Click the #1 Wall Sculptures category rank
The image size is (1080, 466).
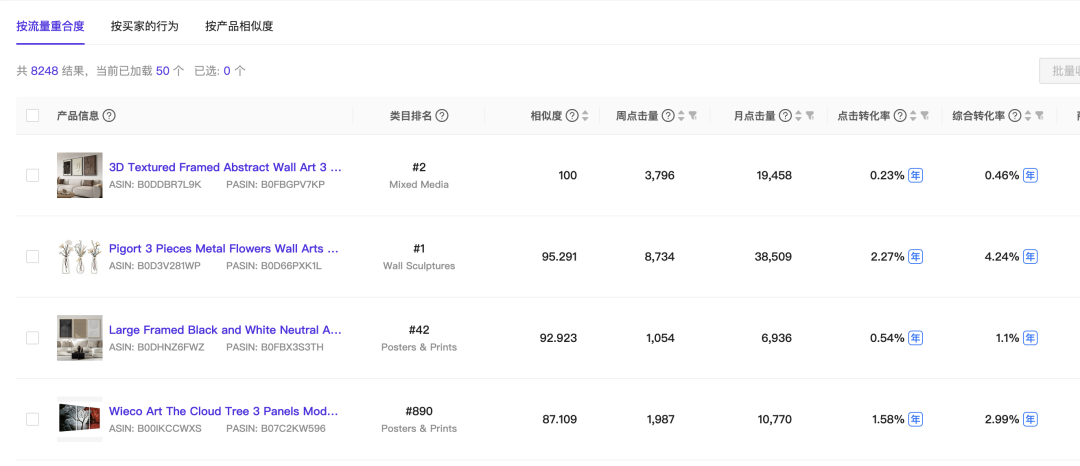[x=419, y=257]
